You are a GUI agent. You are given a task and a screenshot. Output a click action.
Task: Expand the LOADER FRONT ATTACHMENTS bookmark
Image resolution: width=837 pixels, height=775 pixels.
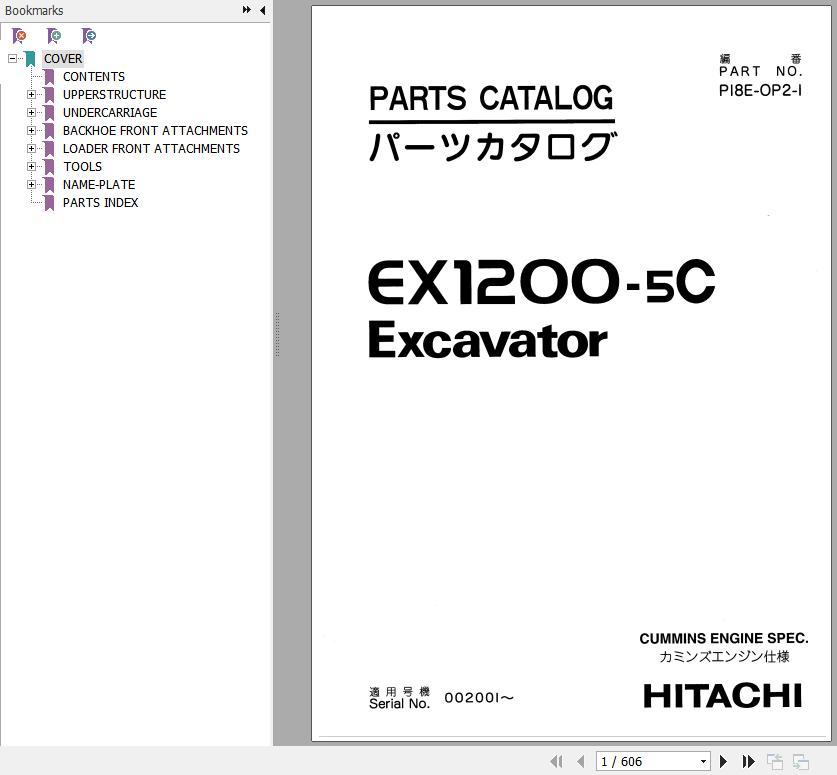point(31,148)
